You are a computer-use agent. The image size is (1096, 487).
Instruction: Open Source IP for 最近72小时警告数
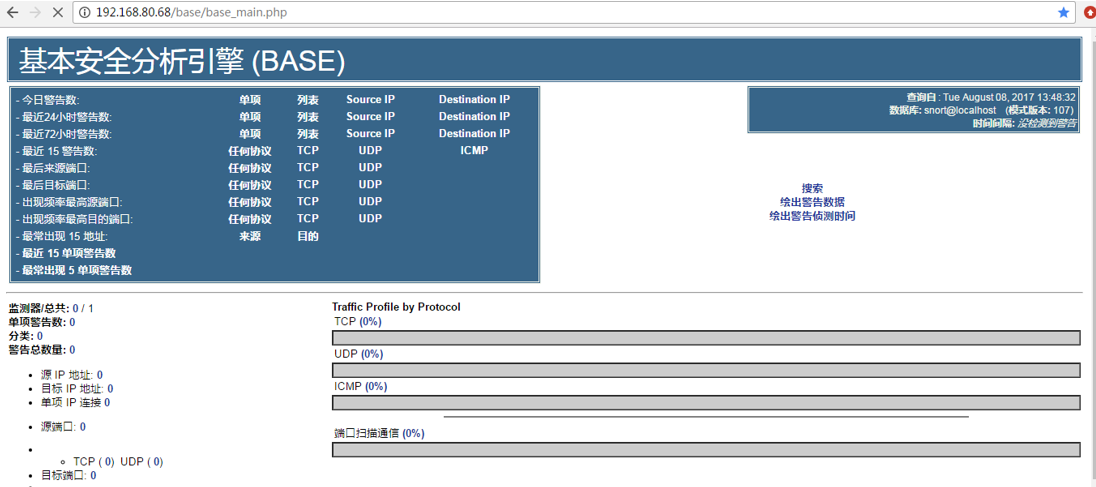click(x=370, y=134)
